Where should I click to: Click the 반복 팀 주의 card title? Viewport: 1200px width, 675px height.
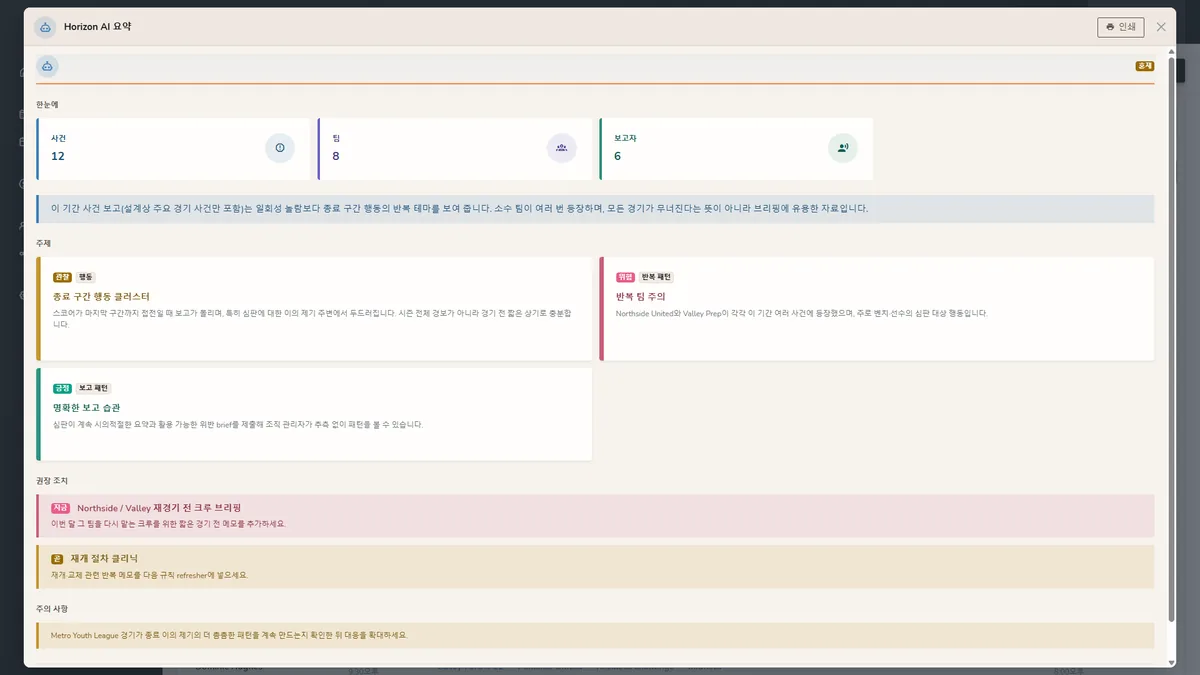[641, 297]
